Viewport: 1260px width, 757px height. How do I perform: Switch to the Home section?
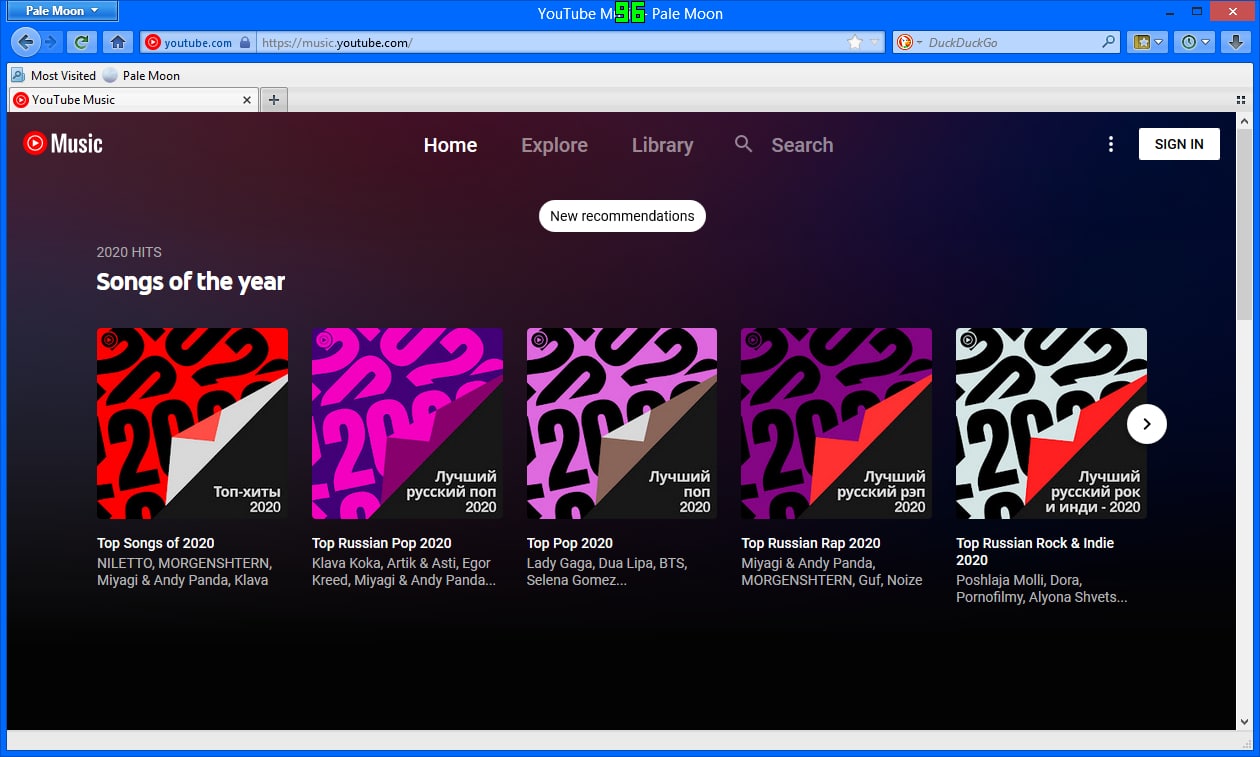450,145
